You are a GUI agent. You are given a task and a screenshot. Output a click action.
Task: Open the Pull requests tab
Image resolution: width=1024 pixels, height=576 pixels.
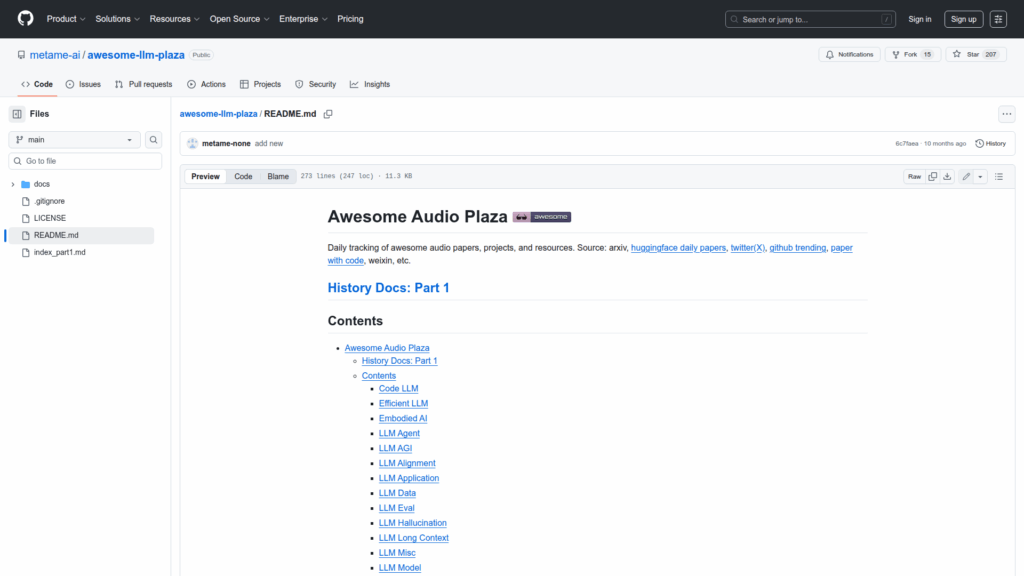(x=144, y=84)
